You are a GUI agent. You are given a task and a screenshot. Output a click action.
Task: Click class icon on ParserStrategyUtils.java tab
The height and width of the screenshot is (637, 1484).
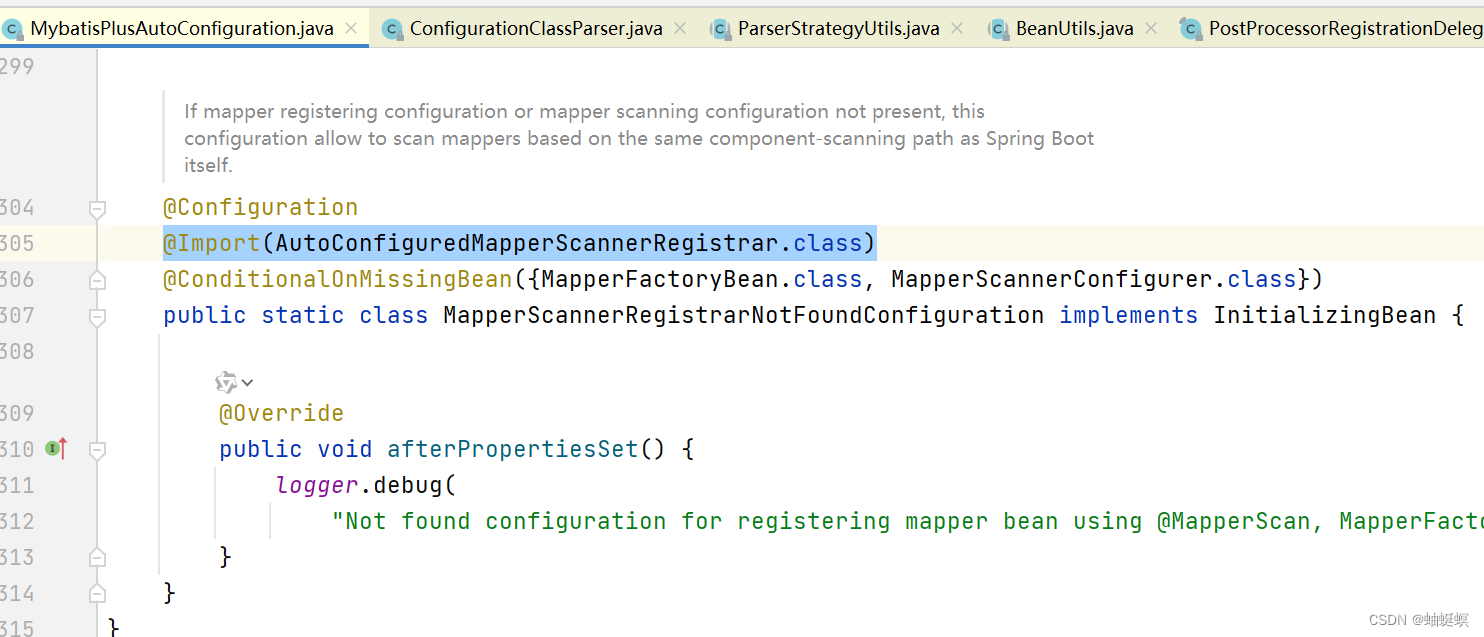click(721, 29)
